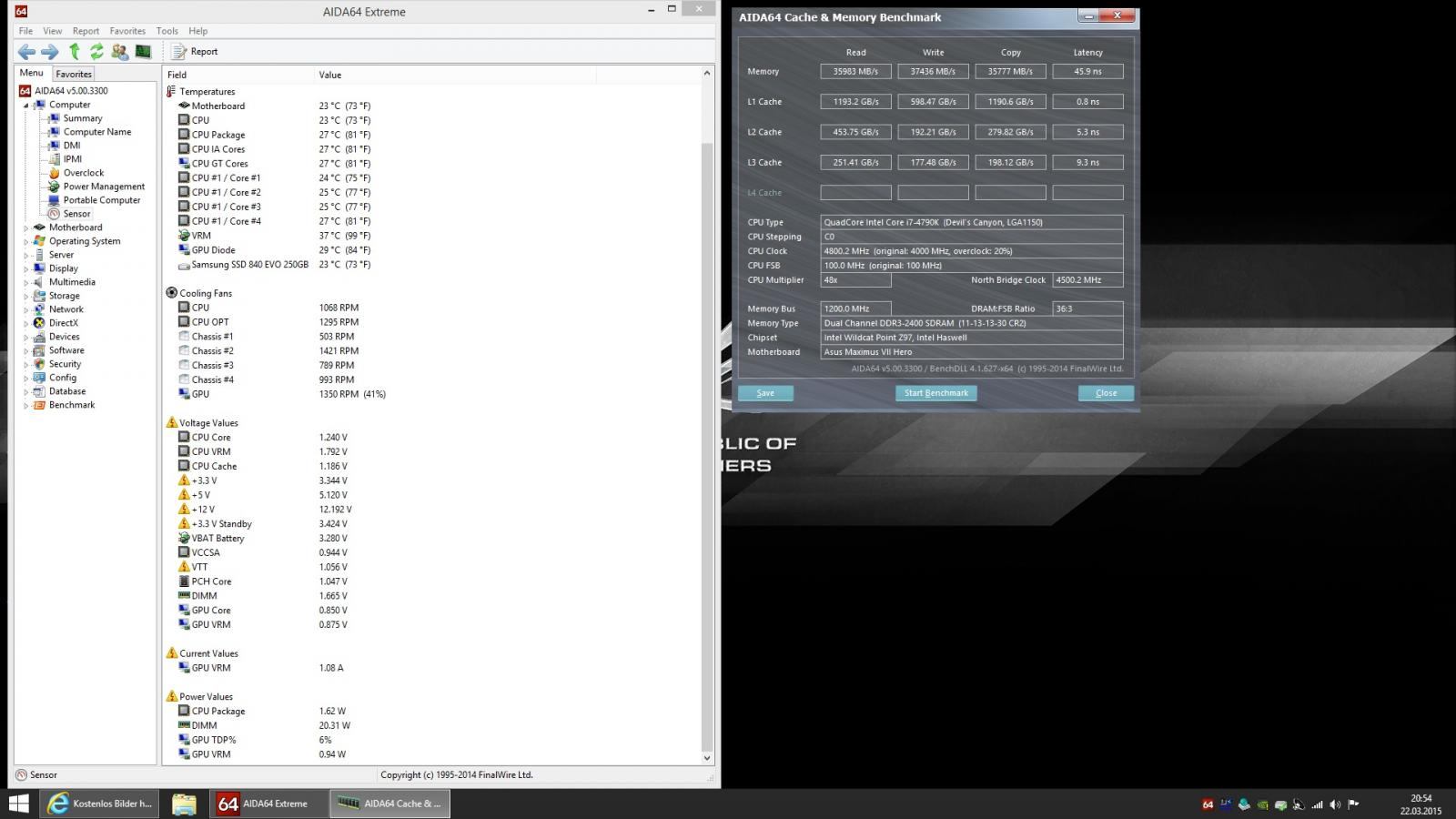
Task: Click the Database icon in the tree
Action: (x=39, y=391)
